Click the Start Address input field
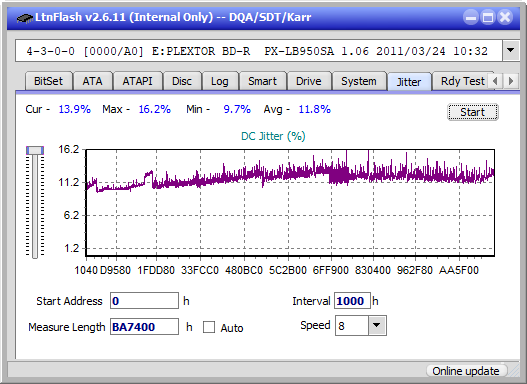Viewport: 527px width, 384px height. tap(145, 301)
